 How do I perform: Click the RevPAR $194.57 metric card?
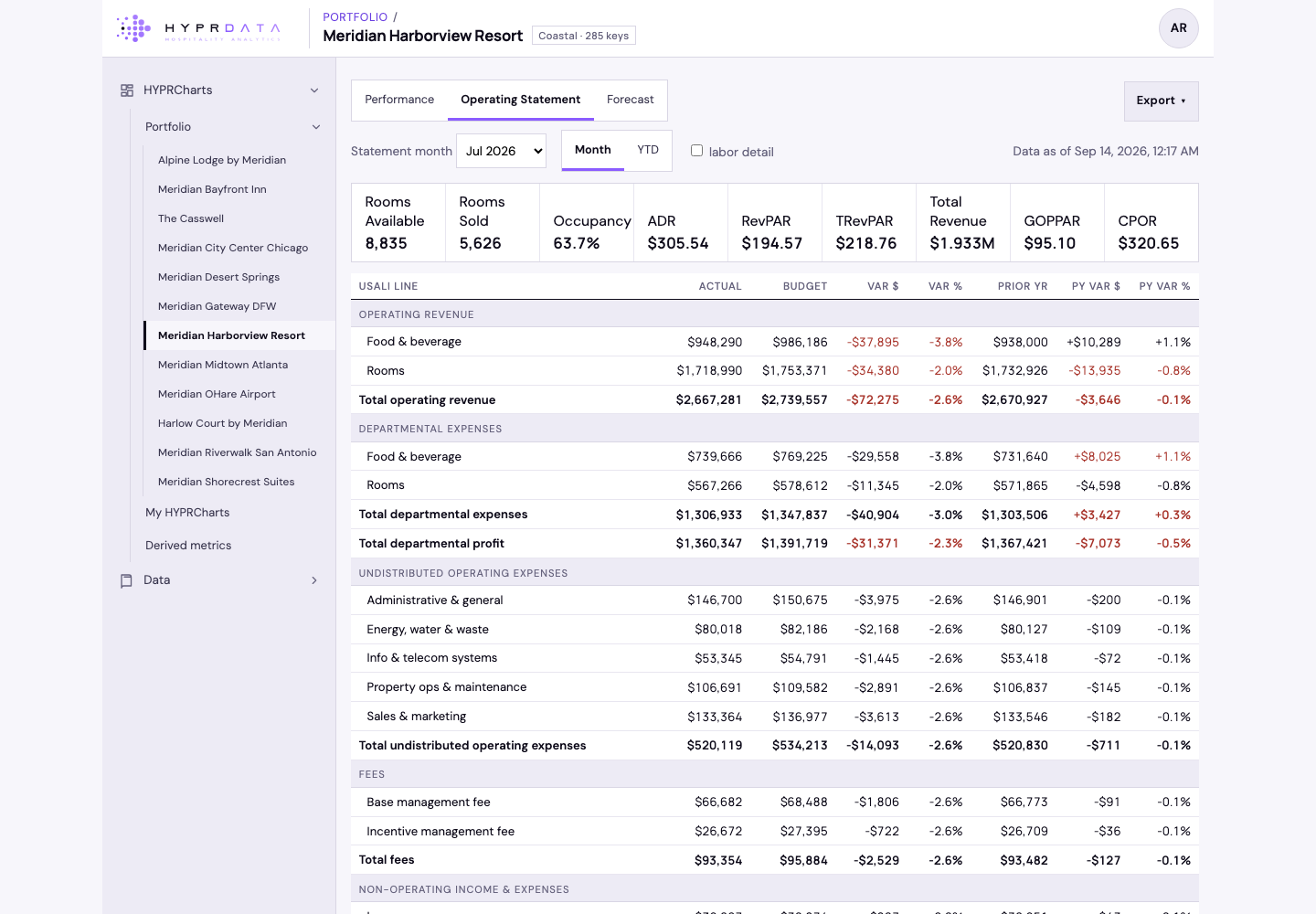pyautogui.click(x=775, y=223)
